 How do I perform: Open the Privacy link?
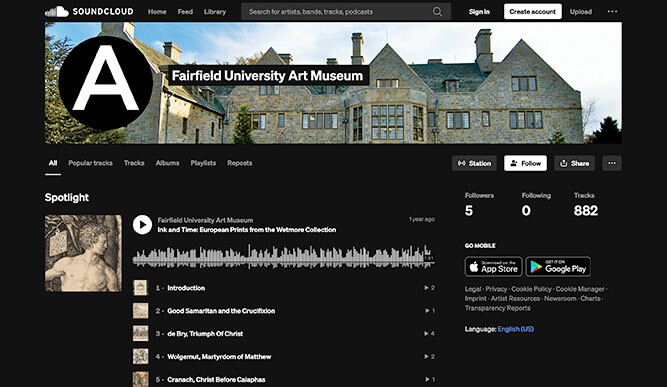tap(496, 289)
